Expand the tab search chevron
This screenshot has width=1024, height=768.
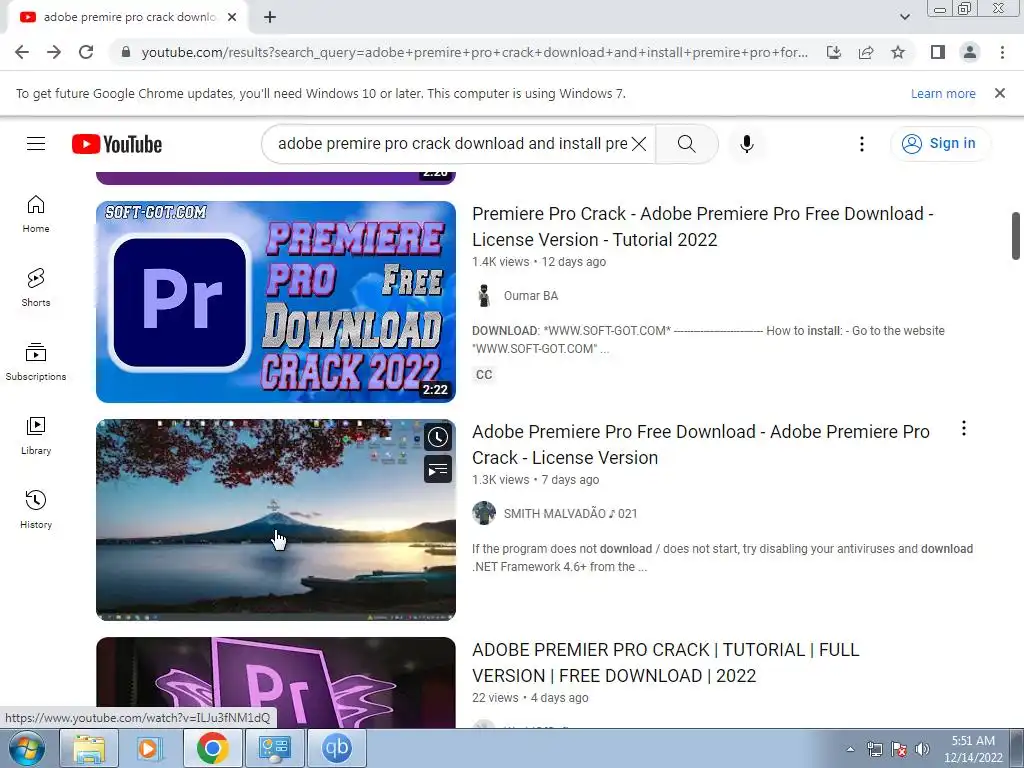point(904,18)
